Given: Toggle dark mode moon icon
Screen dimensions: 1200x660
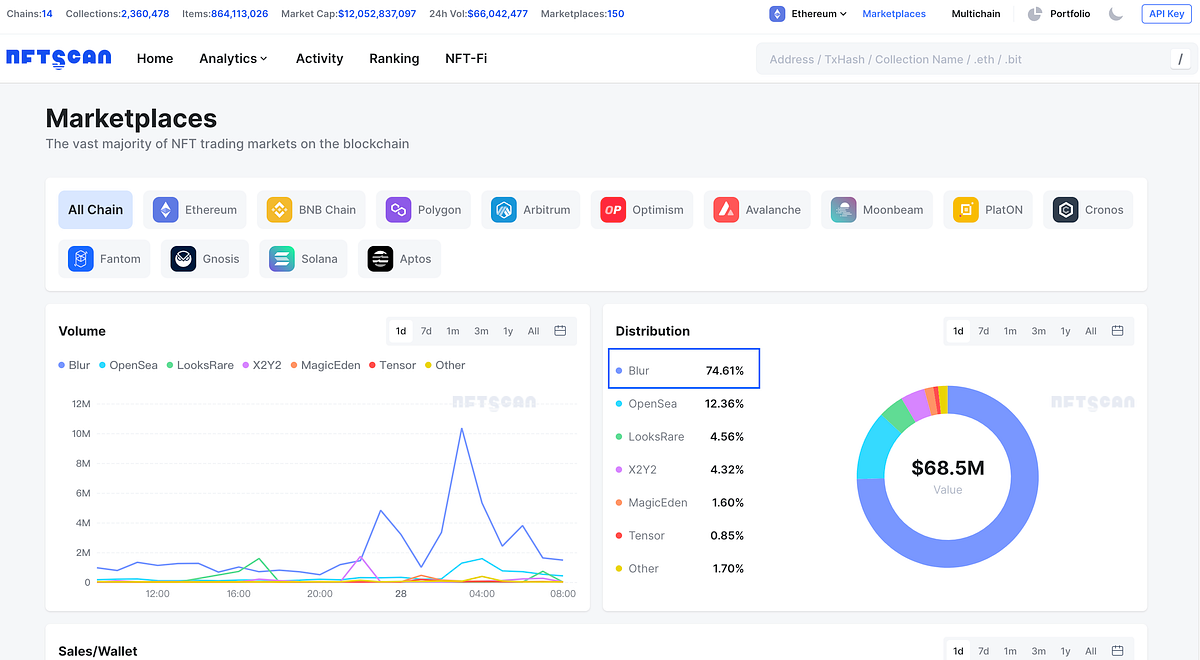Looking at the screenshot, I should pyautogui.click(x=1116, y=14).
